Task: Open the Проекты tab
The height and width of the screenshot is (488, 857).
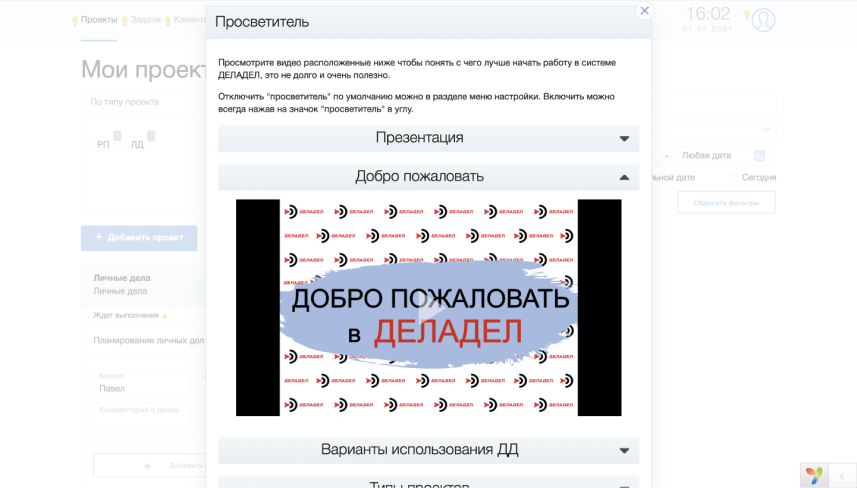Action: tap(99, 20)
